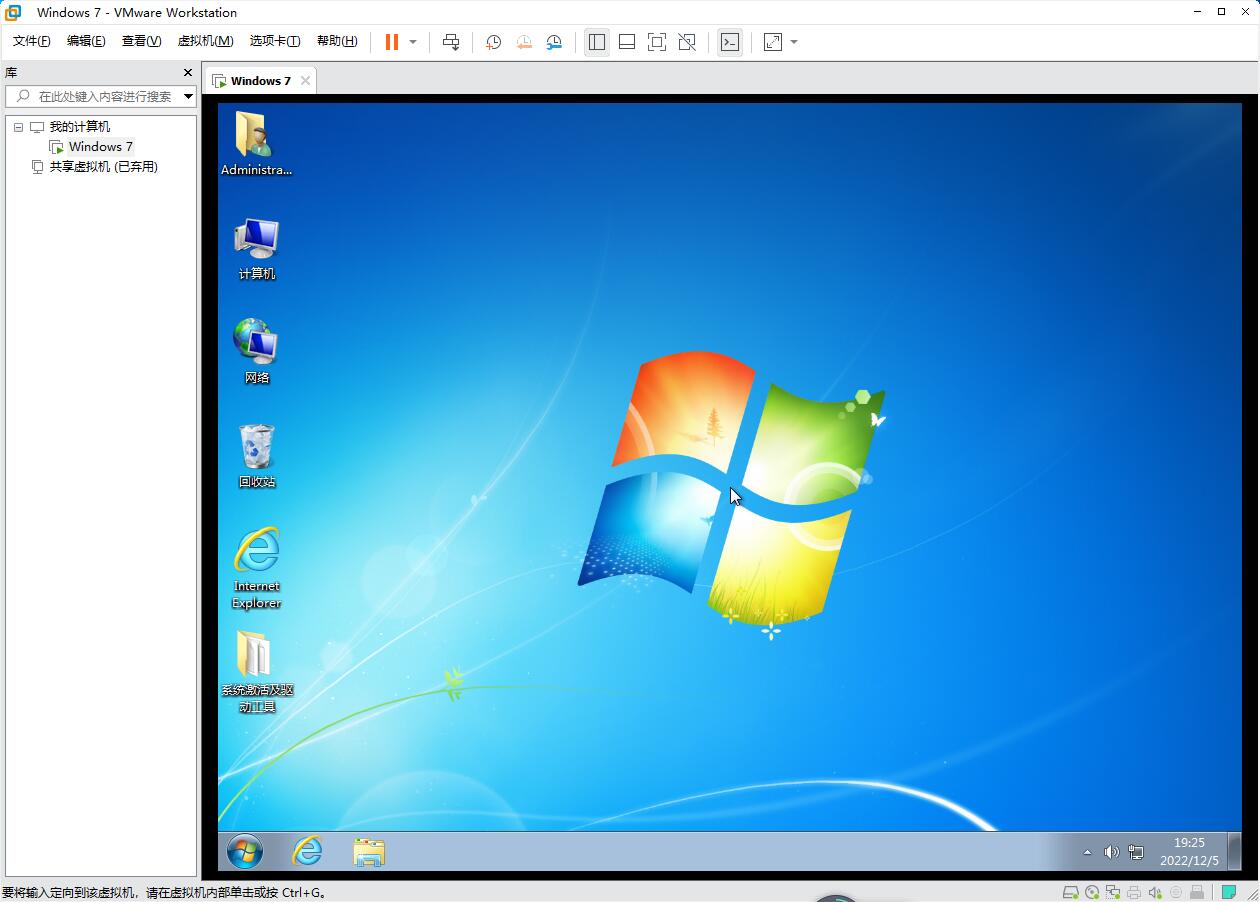Screen dimensions: 1260x902
Task: Click the printer status icon
Action: click(x=1134, y=892)
